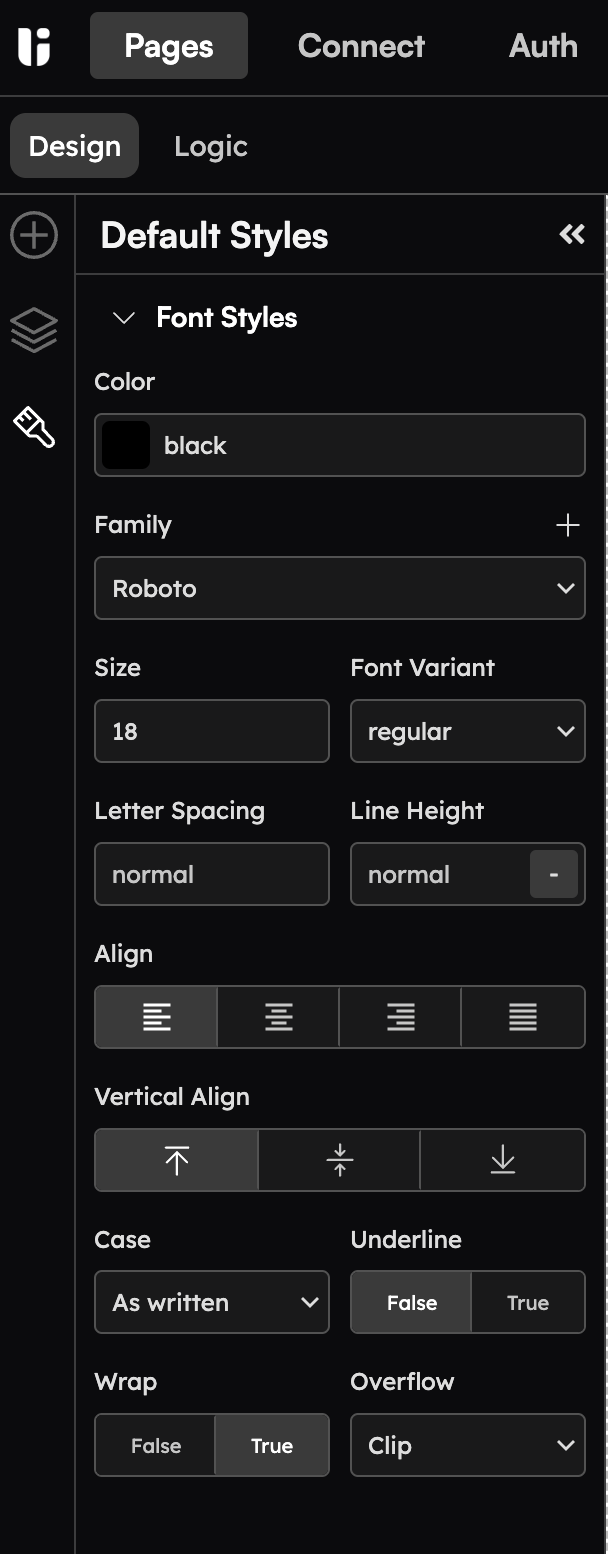Click the add element plus icon in sidebar
The width and height of the screenshot is (608, 1554).
[x=34, y=235]
